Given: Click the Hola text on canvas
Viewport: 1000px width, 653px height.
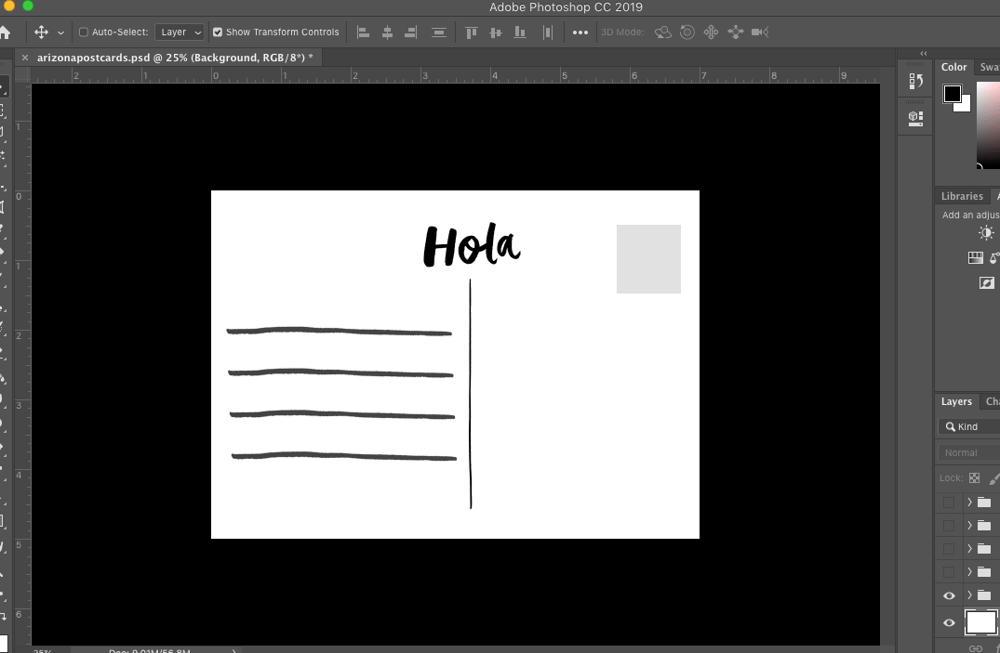Looking at the screenshot, I should click(472, 246).
